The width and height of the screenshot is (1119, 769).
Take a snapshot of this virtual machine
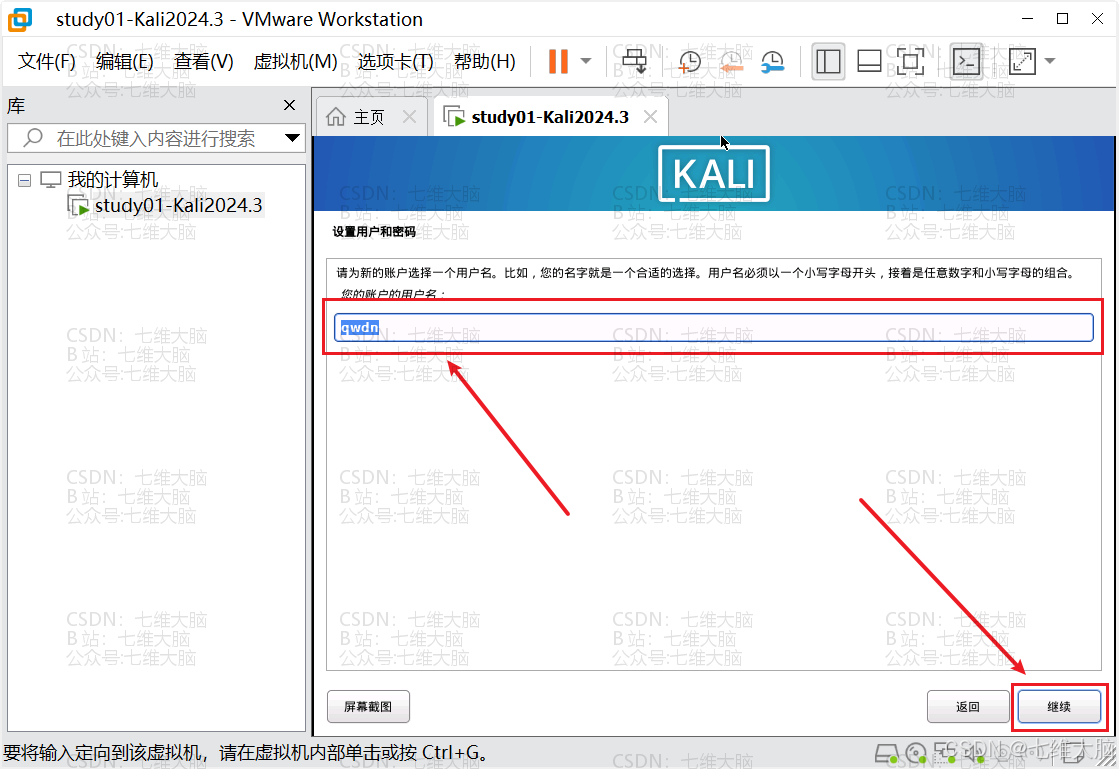pyautogui.click(x=689, y=62)
